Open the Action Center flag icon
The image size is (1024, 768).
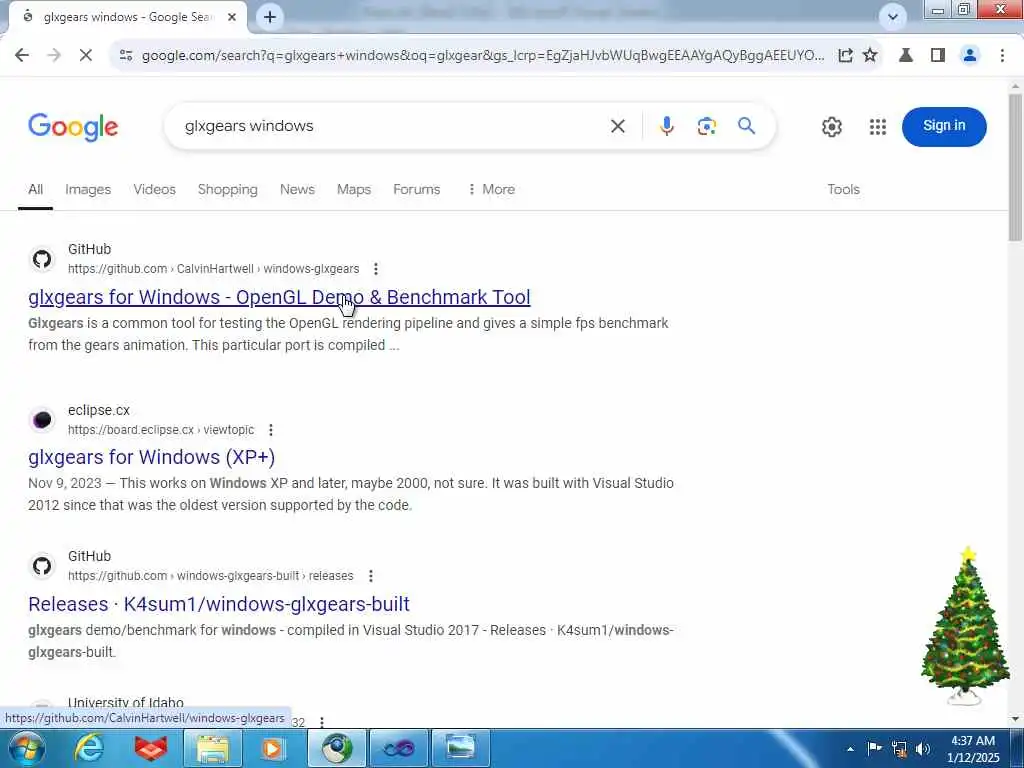tap(874, 748)
